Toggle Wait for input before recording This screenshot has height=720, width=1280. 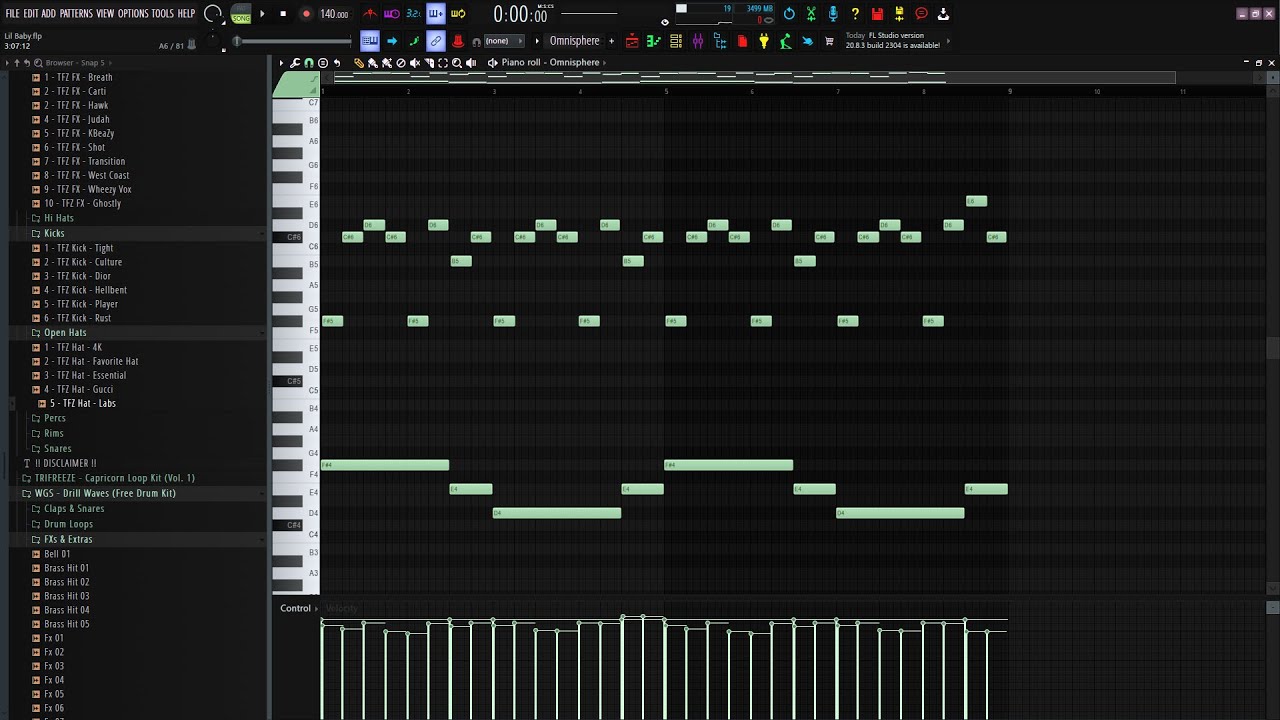[391, 14]
